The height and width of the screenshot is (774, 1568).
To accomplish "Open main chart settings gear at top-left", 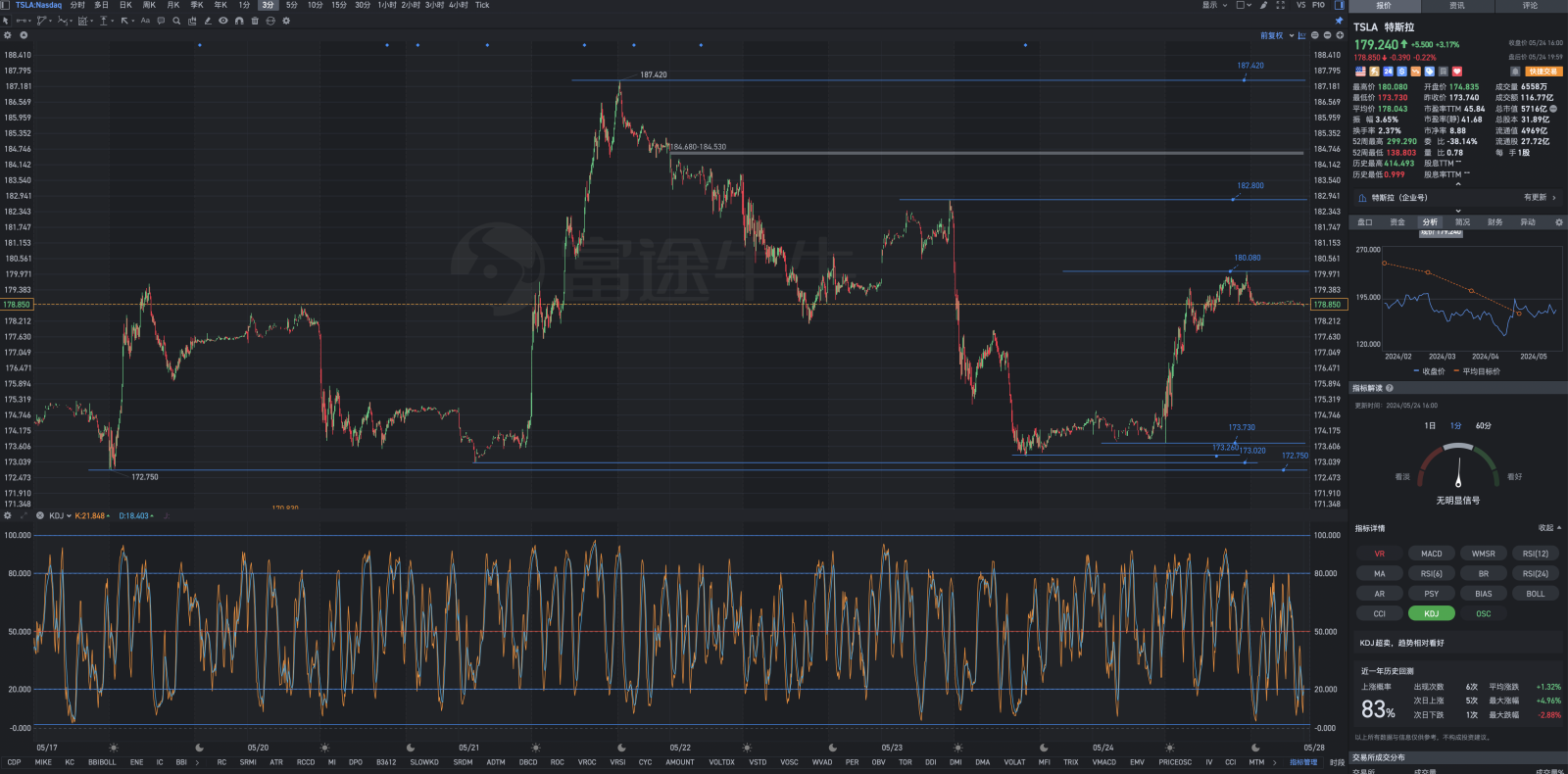I will 8,35.
